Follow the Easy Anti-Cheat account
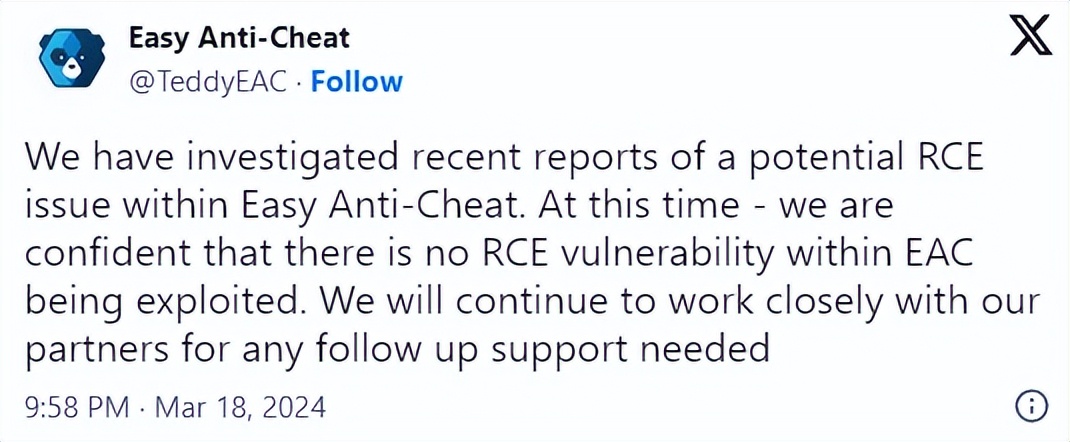Image resolution: width=1070 pixels, height=442 pixels. click(x=357, y=82)
